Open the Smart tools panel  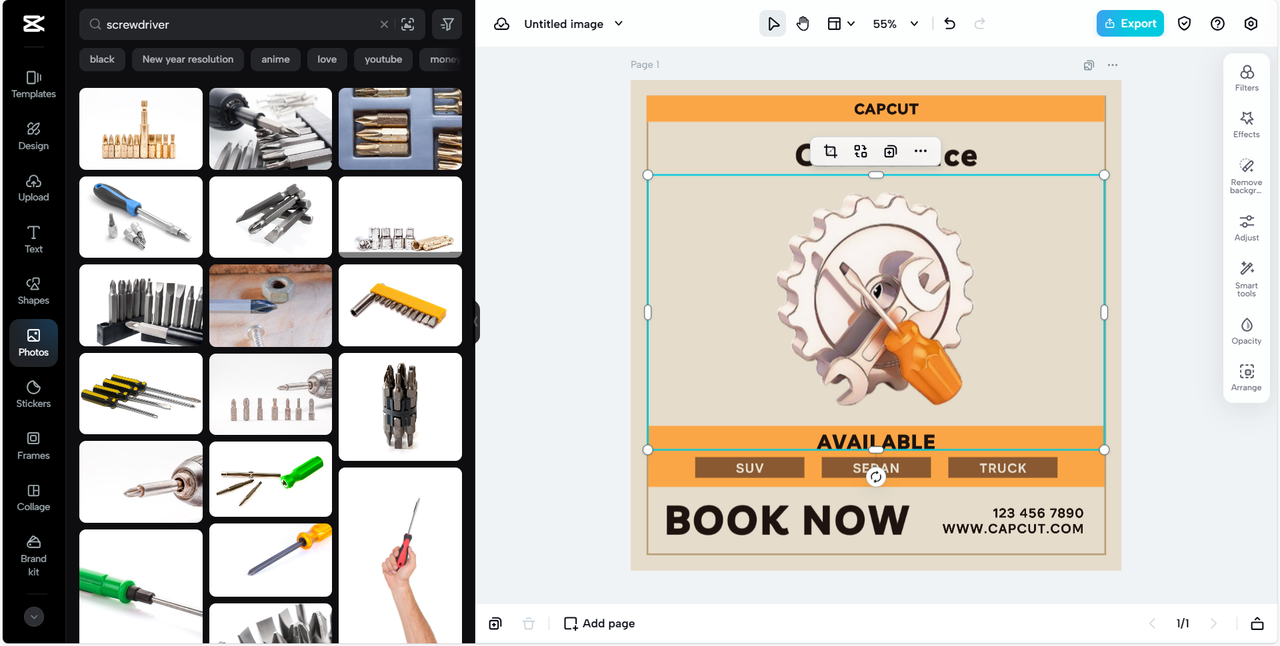[1247, 278]
